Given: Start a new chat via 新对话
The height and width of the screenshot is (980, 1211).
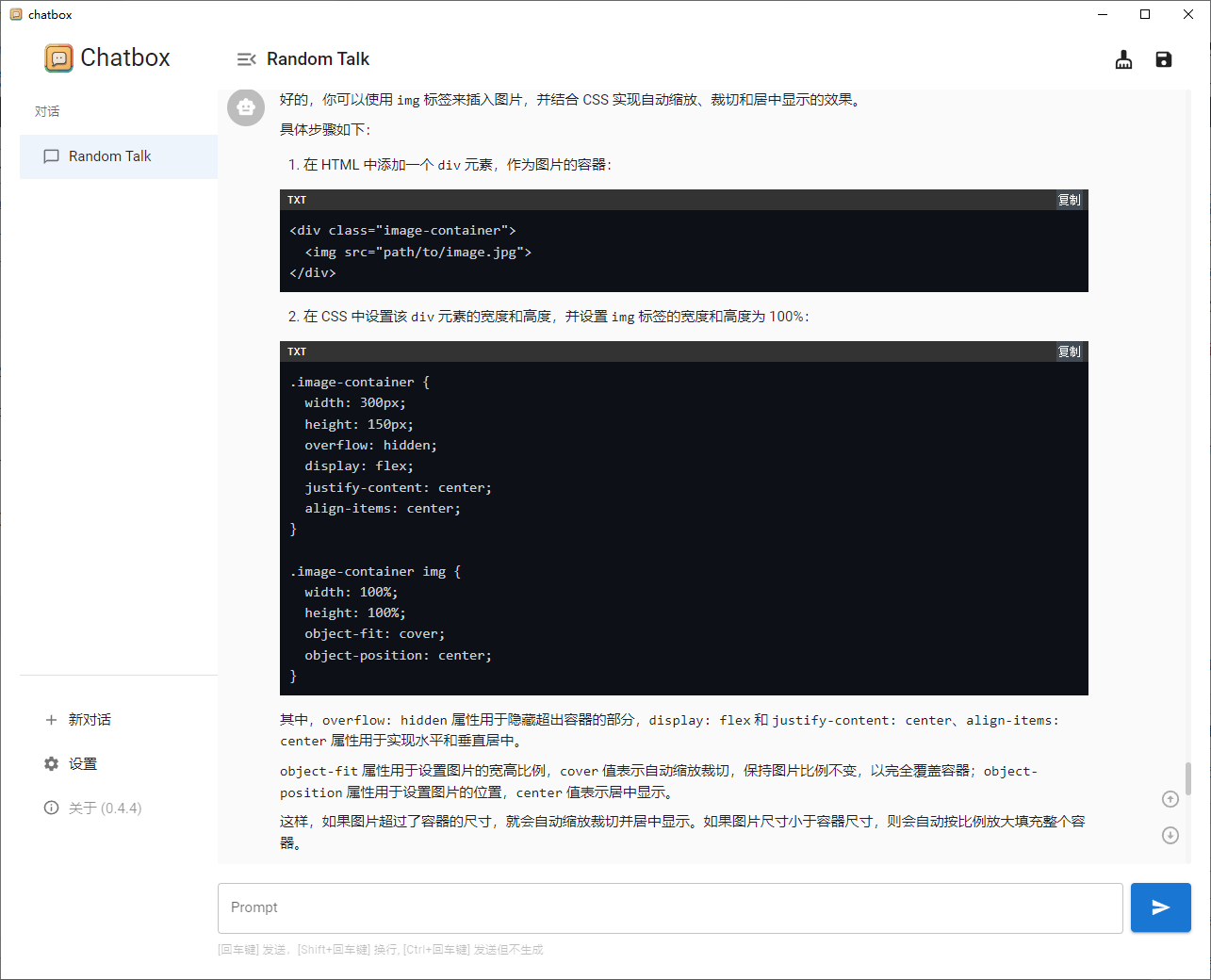Looking at the screenshot, I should point(119,720).
